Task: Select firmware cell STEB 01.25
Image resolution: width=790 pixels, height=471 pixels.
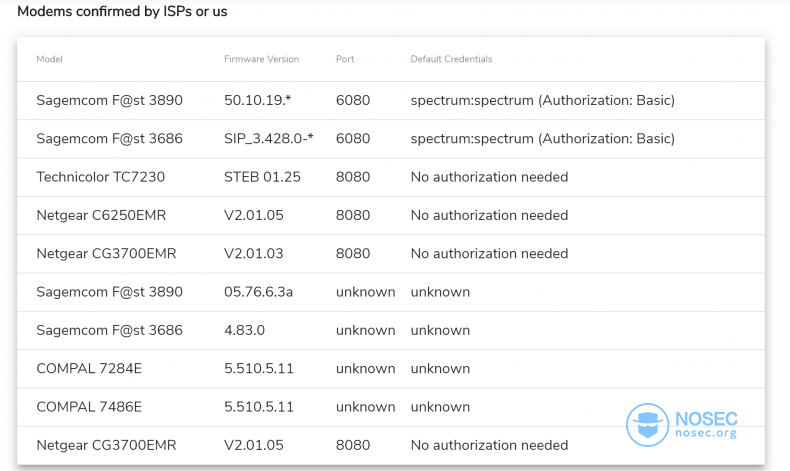Action: pos(262,177)
